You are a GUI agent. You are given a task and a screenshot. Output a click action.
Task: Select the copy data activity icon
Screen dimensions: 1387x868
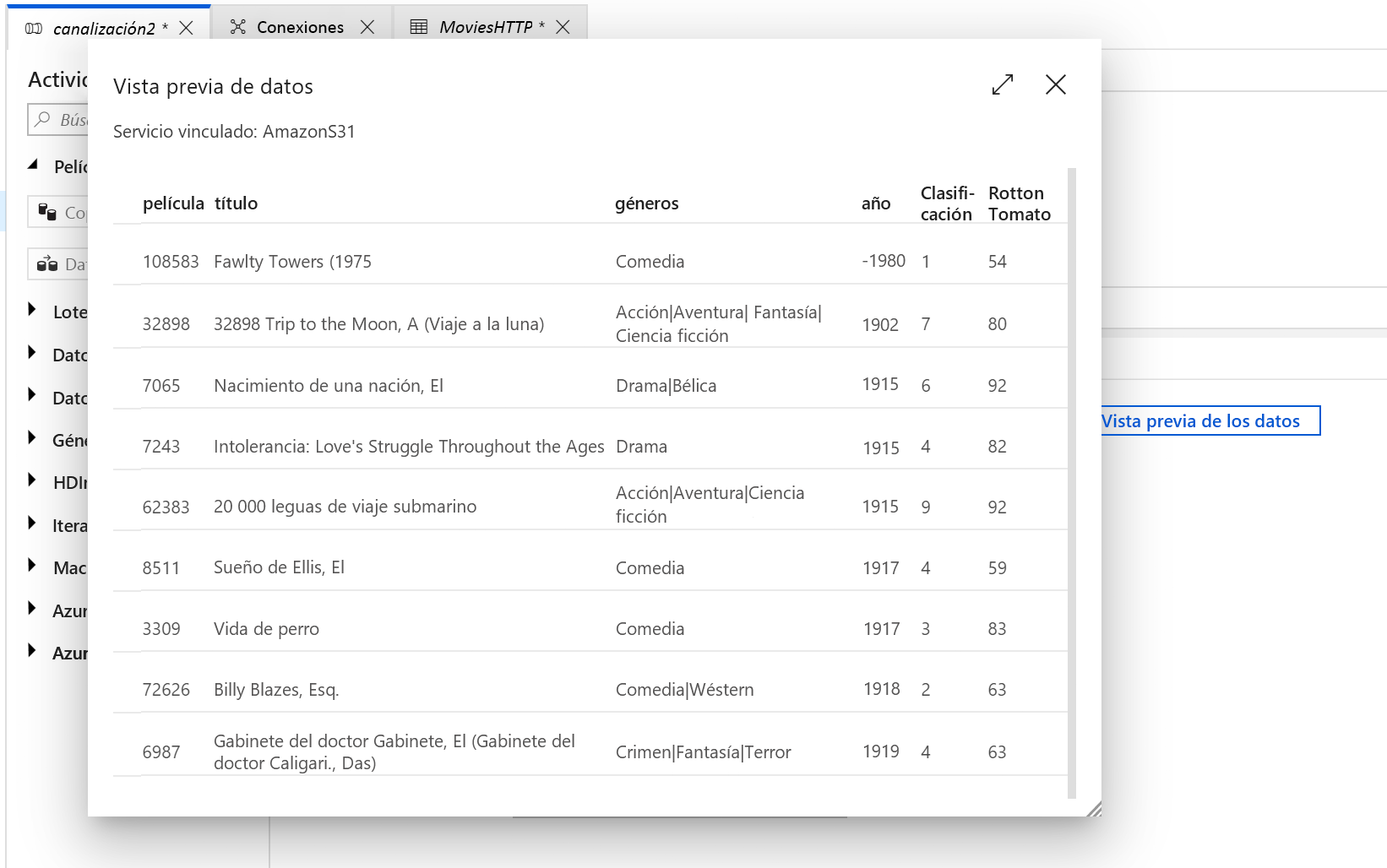click(47, 212)
